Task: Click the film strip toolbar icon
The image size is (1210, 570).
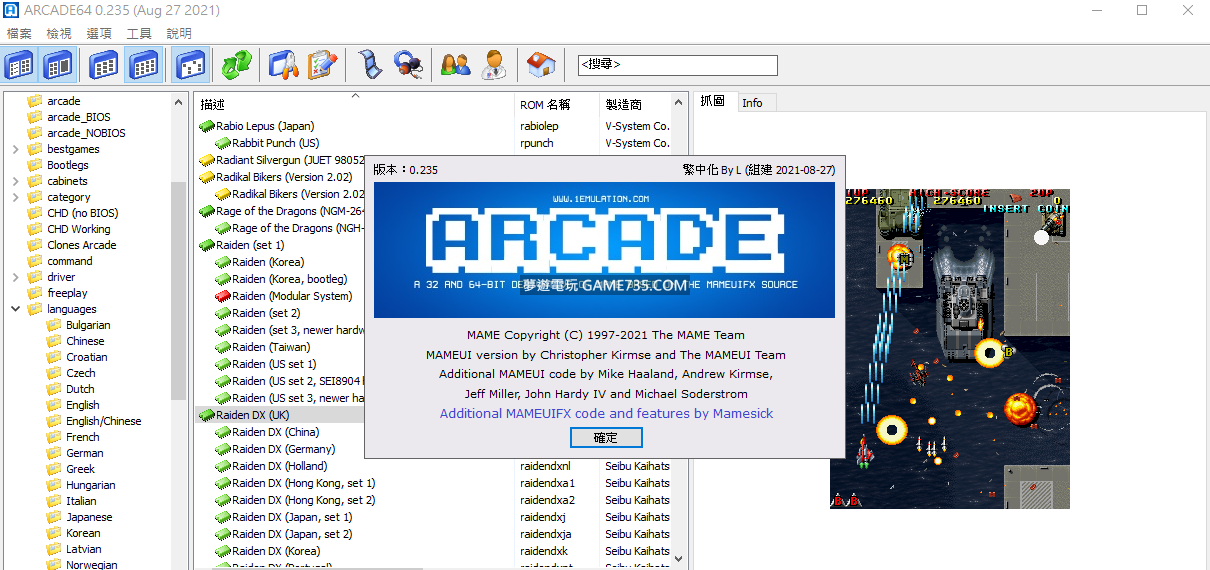Action: tap(371, 65)
